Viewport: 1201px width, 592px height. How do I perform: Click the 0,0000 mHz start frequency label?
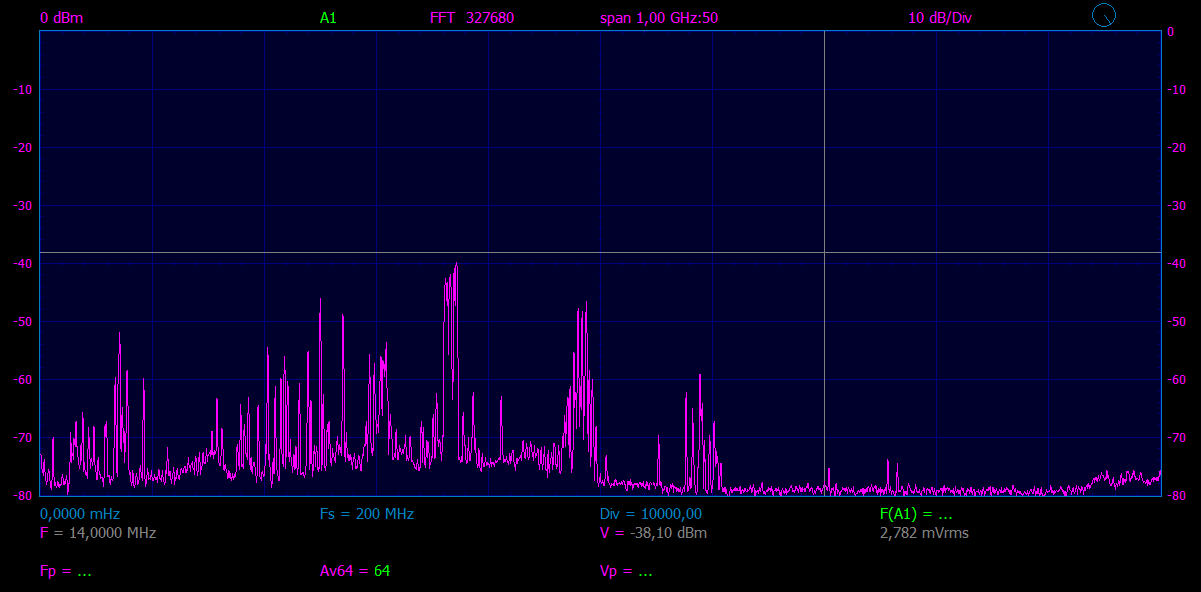(80, 514)
